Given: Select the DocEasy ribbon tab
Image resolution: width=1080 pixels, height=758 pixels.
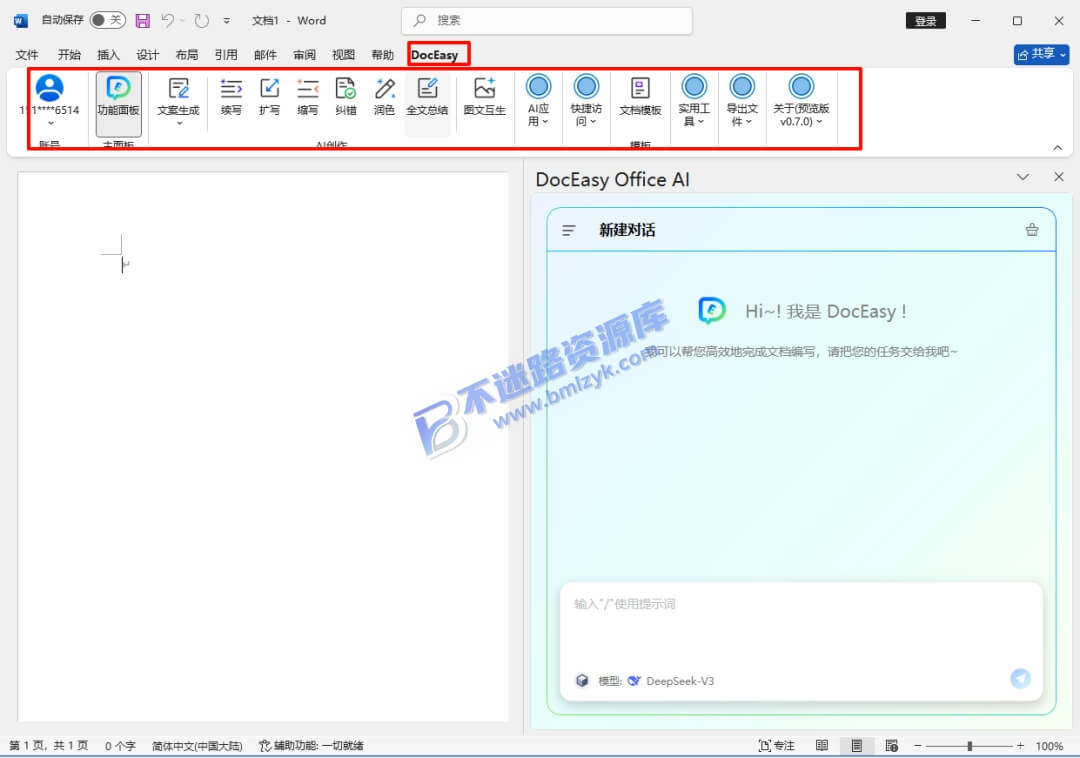Looking at the screenshot, I should 435,54.
